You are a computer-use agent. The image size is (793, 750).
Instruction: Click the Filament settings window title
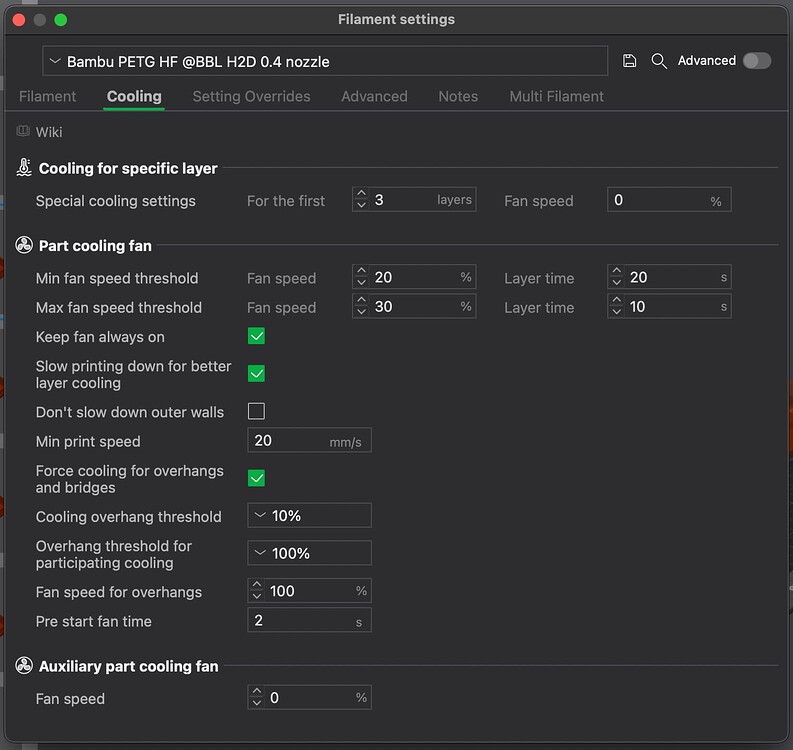point(396,19)
